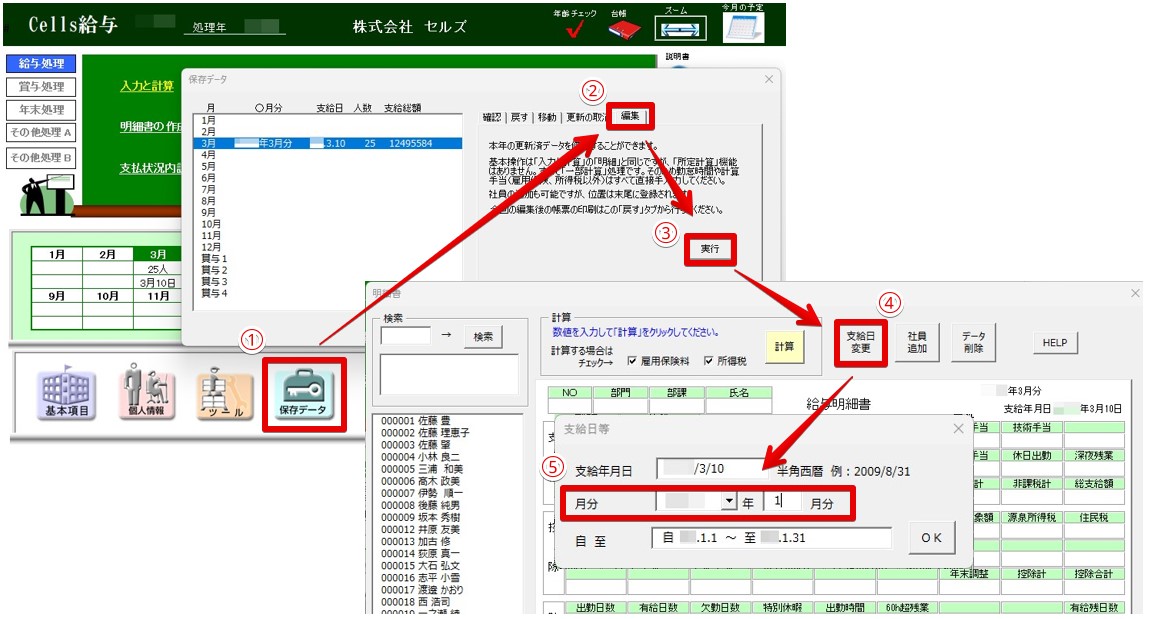Image resolution: width=1151 pixels, height=619 pixels.
Task: Select その他処理 A in the left menu
Action: 41,133
